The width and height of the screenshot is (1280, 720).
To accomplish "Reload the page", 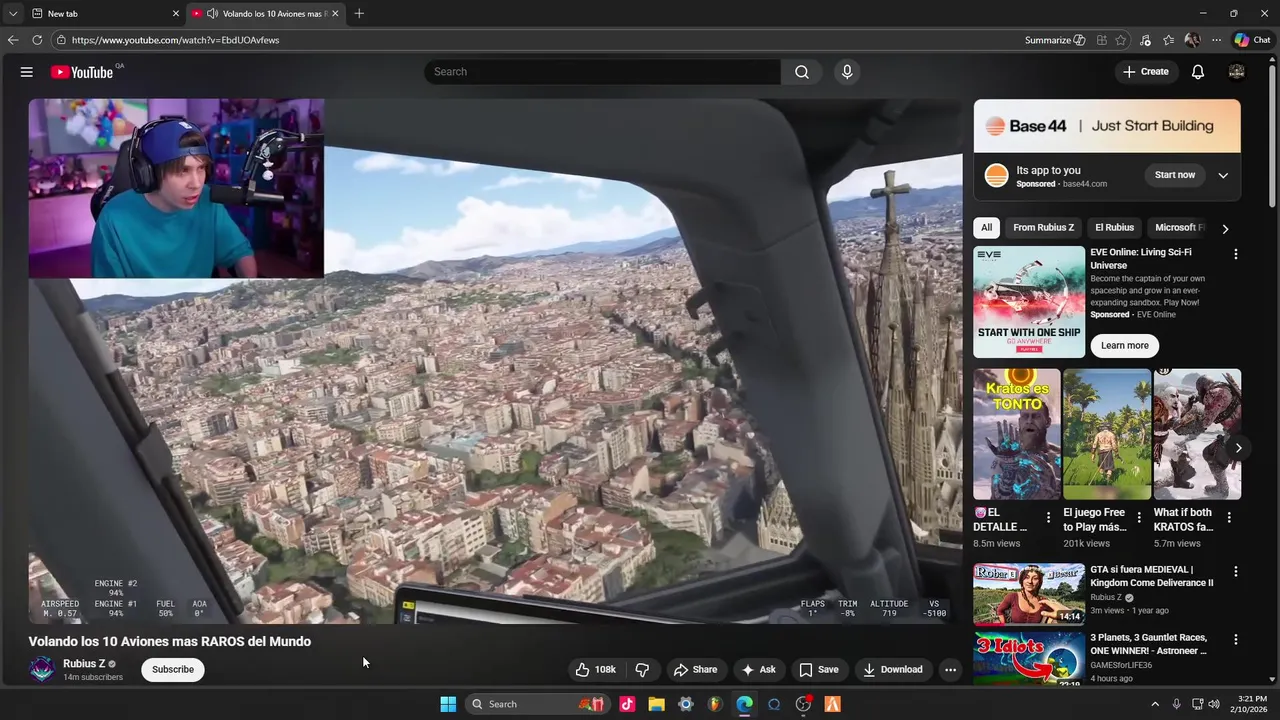I will point(37,40).
